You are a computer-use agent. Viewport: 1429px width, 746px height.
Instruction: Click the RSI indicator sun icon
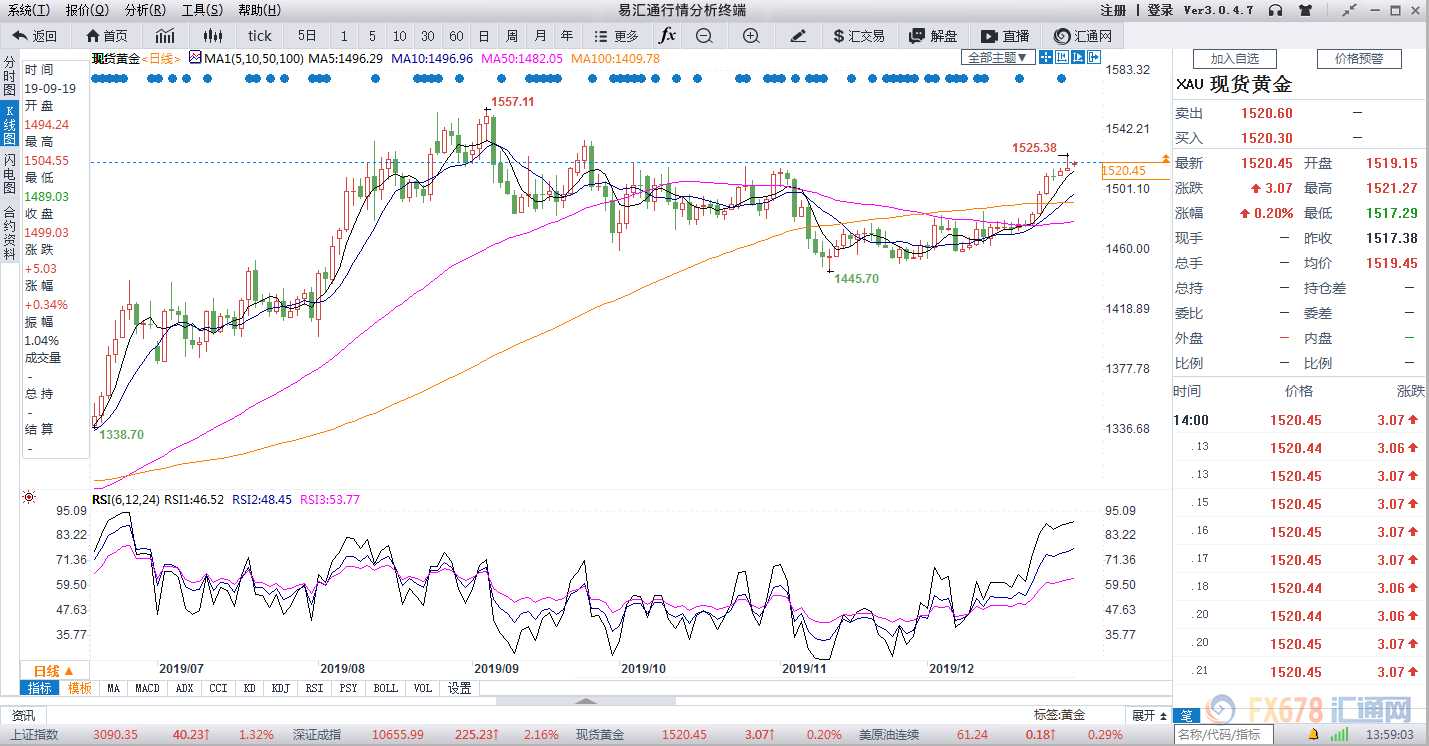click(29, 497)
